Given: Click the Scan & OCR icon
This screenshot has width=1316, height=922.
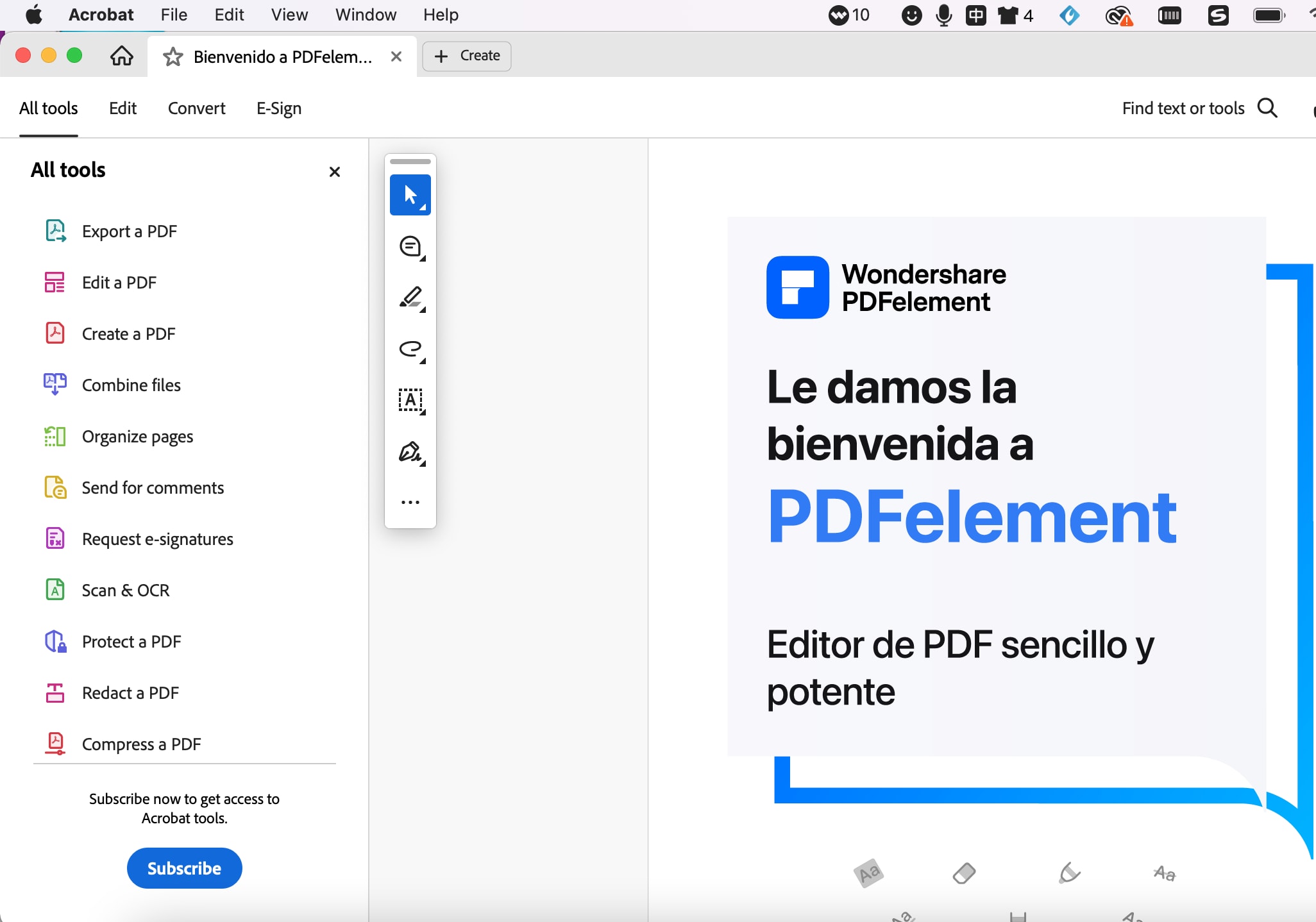Looking at the screenshot, I should tap(55, 590).
